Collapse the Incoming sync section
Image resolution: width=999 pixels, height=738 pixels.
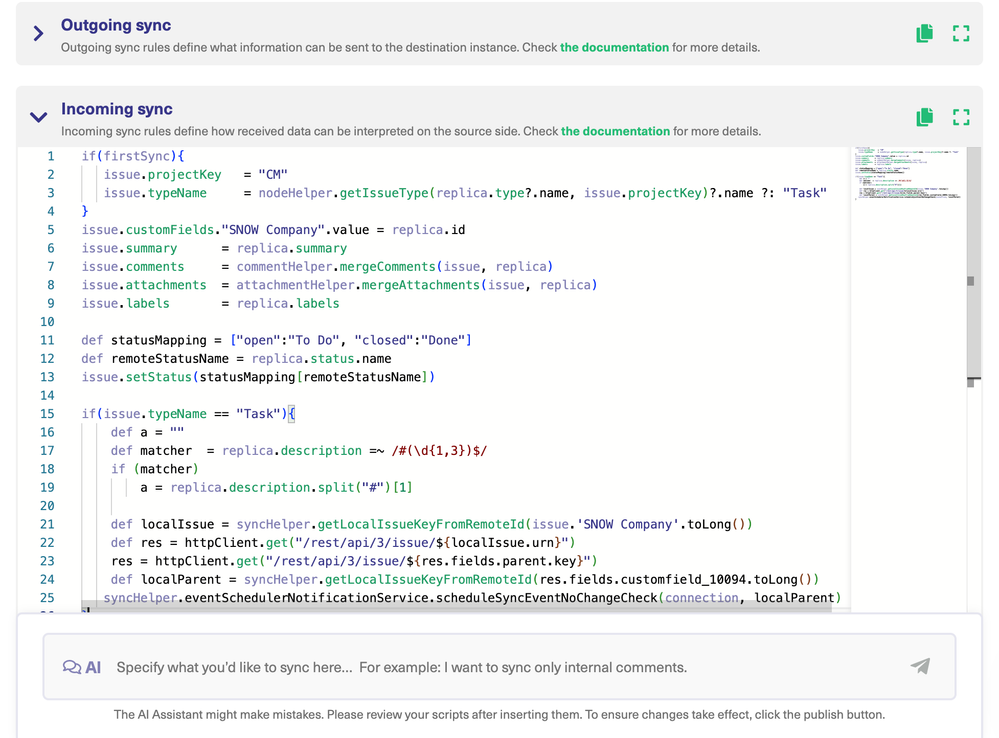[38, 117]
